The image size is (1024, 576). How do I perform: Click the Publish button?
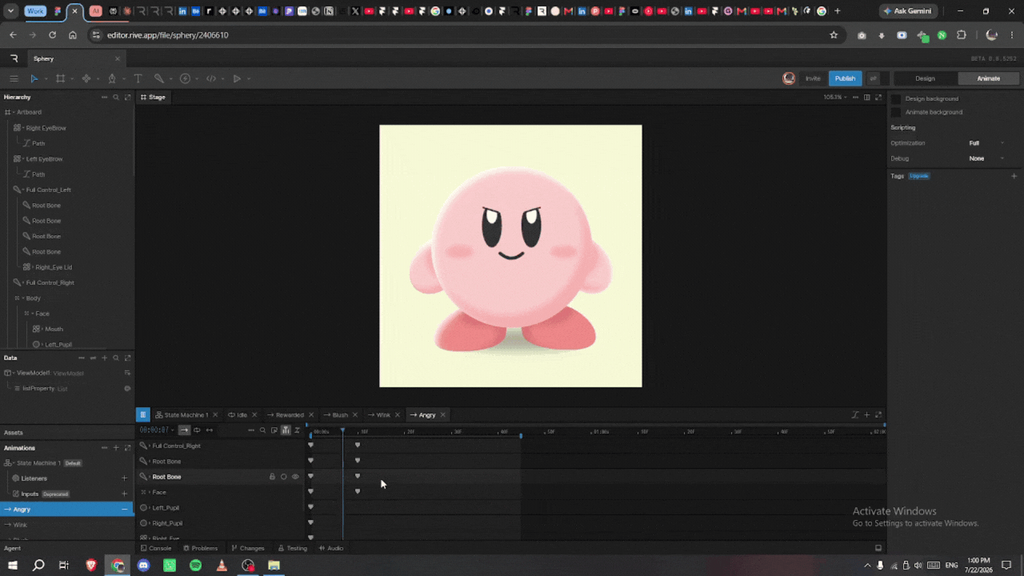(845, 78)
